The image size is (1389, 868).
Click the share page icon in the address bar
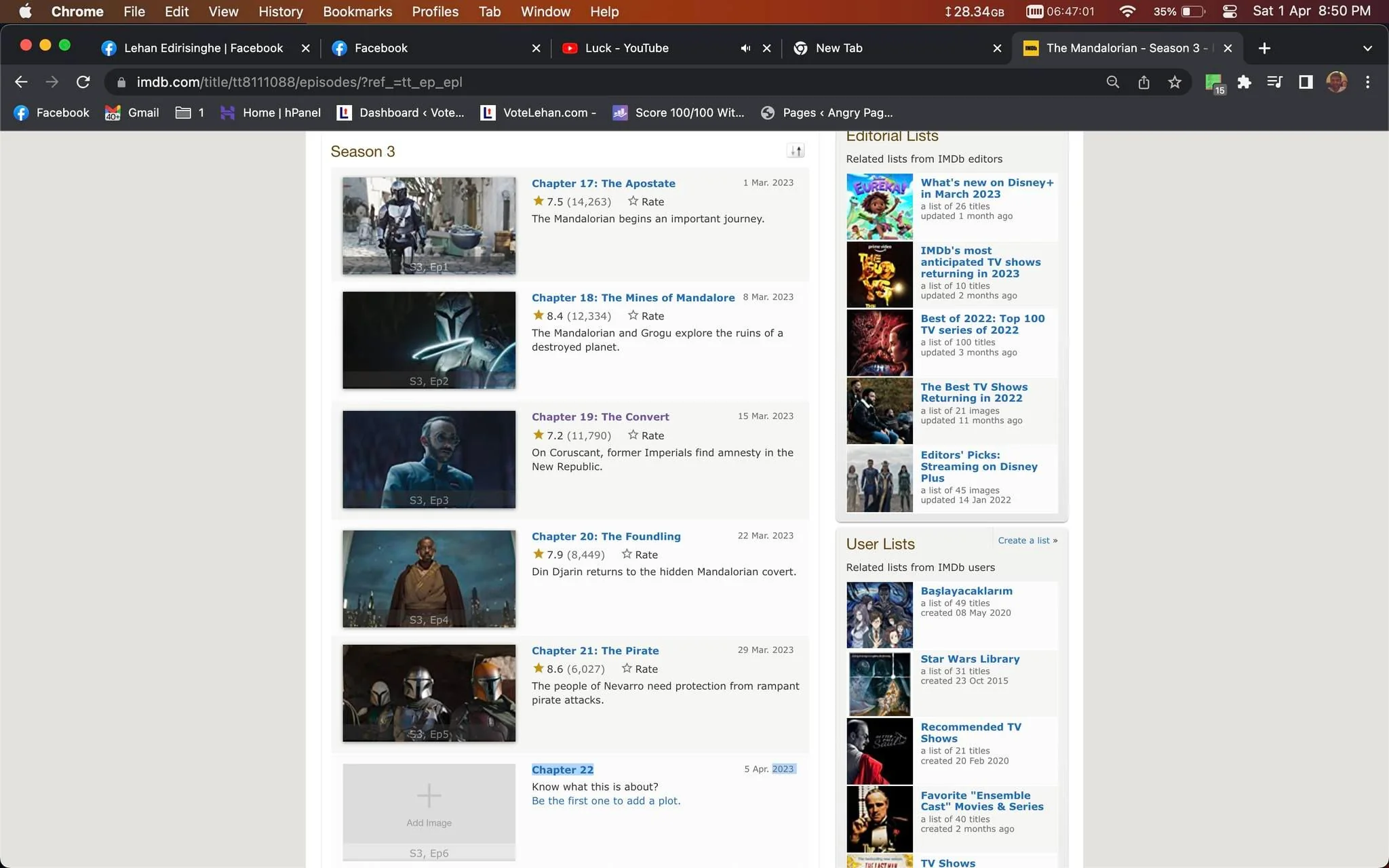[1143, 82]
